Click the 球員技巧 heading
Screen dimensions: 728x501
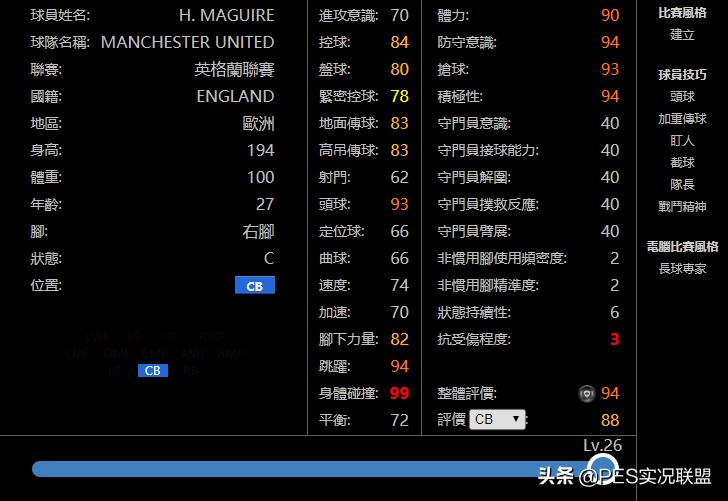(x=682, y=74)
